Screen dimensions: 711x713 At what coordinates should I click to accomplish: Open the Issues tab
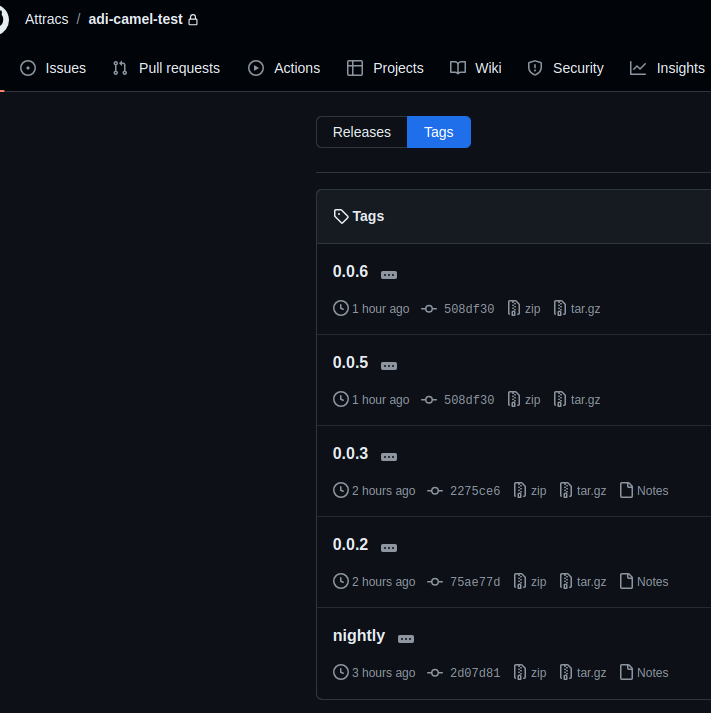click(53, 68)
